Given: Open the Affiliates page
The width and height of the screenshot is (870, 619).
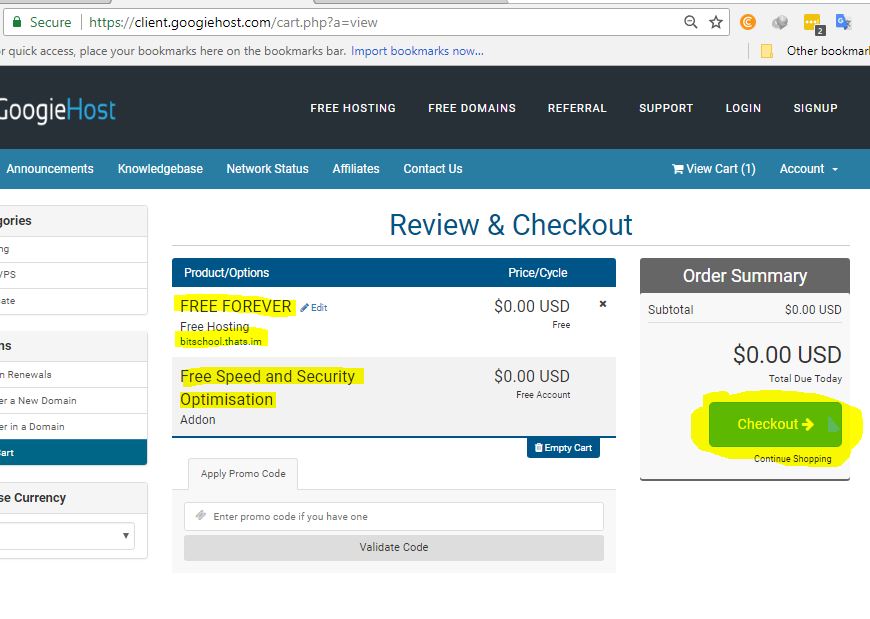Looking at the screenshot, I should click(356, 169).
